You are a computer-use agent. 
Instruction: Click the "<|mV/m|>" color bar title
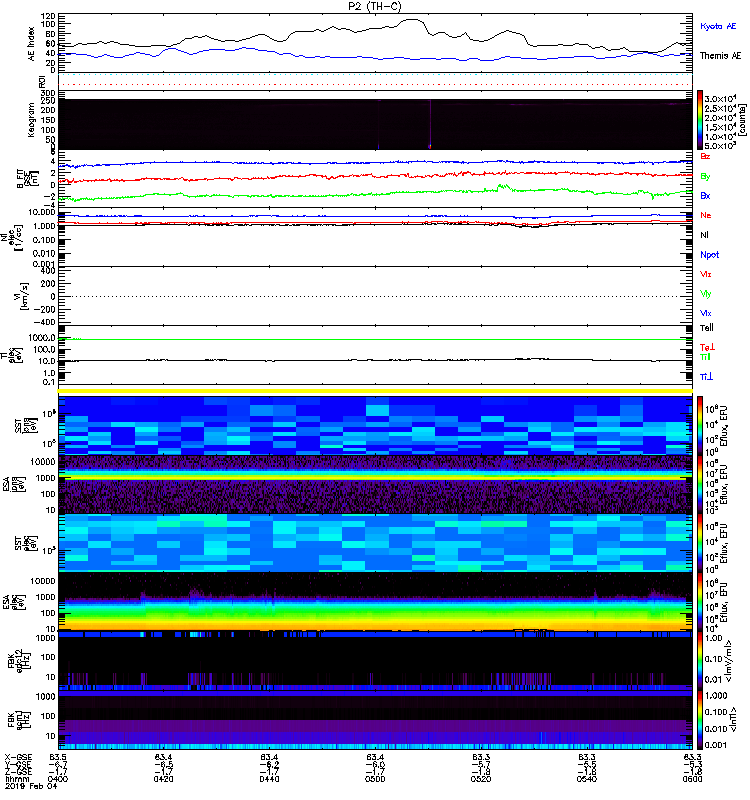pos(729,662)
